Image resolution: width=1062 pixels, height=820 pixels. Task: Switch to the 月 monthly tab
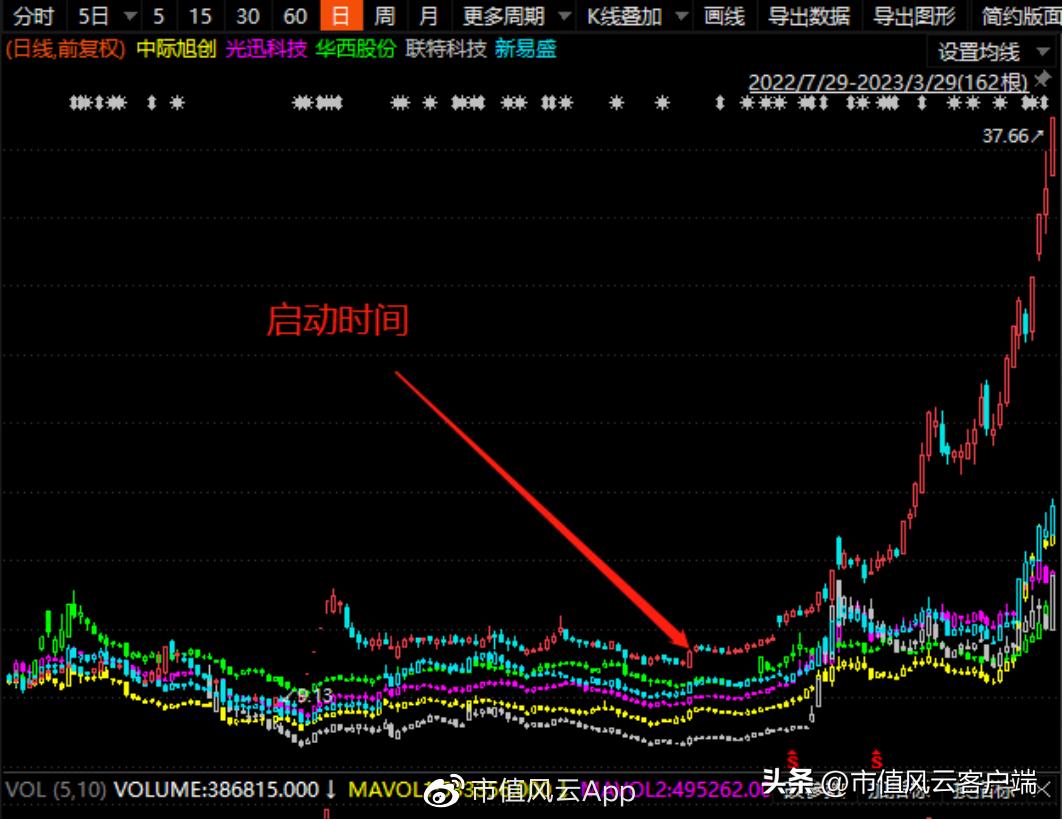pos(429,16)
